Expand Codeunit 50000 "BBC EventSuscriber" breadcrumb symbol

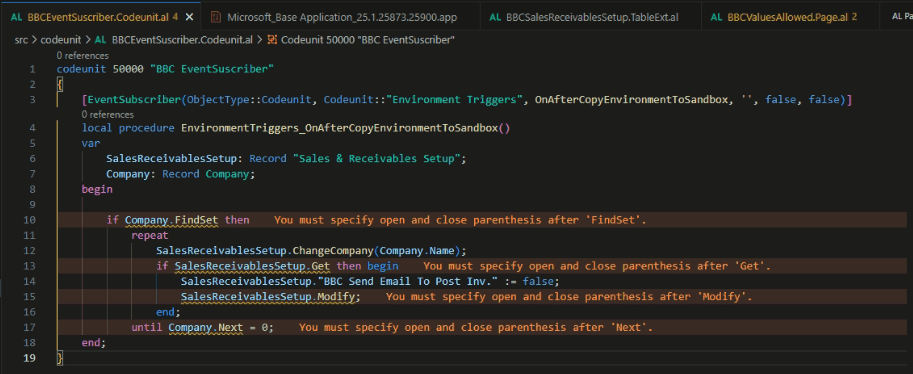[x=368, y=40]
